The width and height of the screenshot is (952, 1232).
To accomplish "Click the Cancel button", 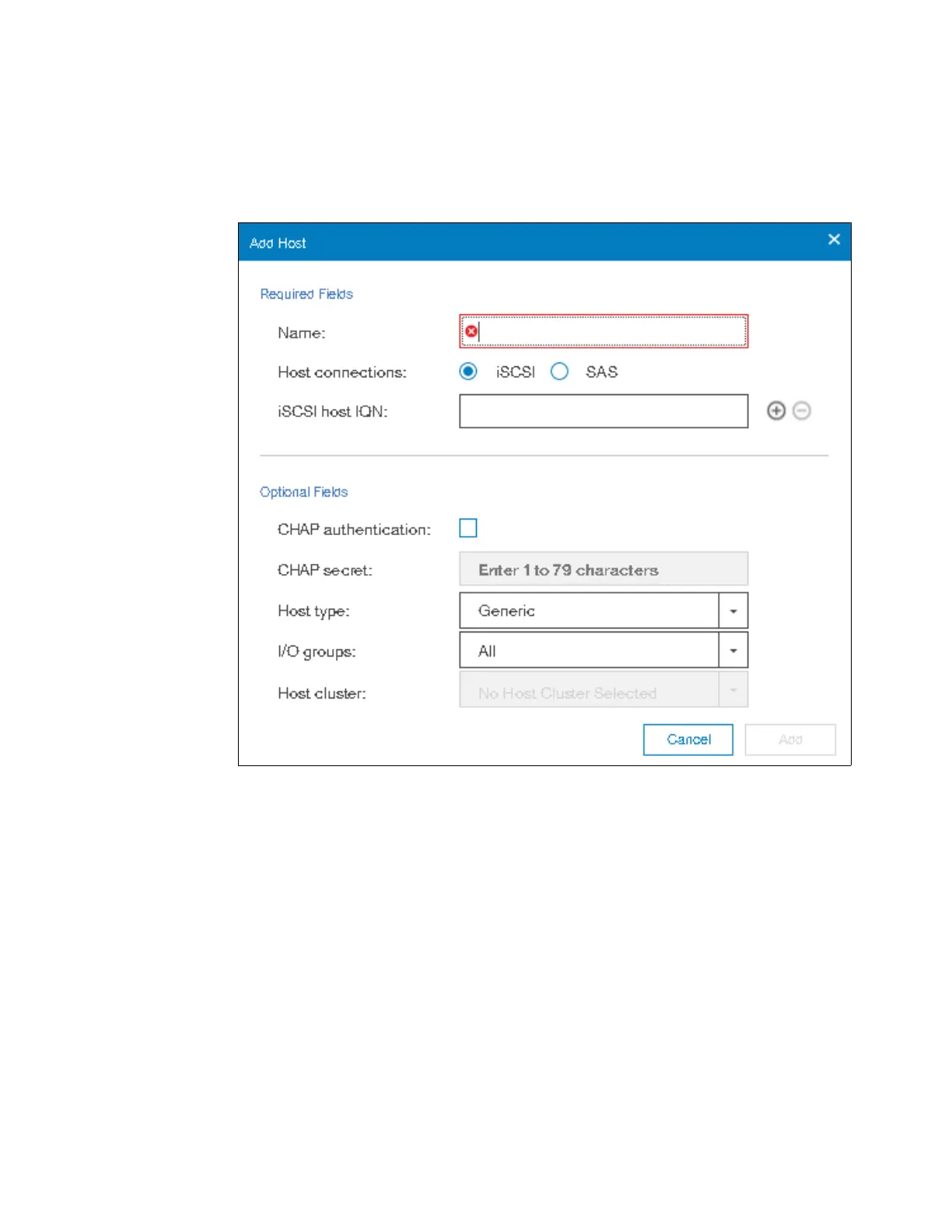I will [688, 740].
